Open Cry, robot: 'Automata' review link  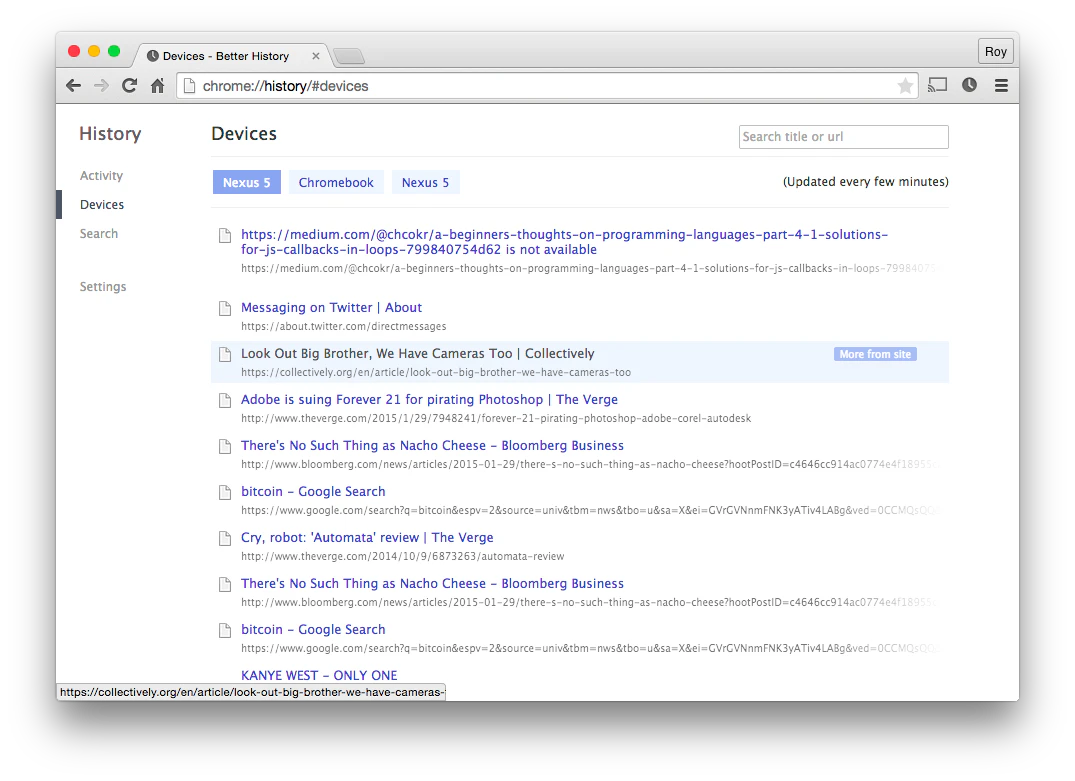pyautogui.click(x=367, y=538)
